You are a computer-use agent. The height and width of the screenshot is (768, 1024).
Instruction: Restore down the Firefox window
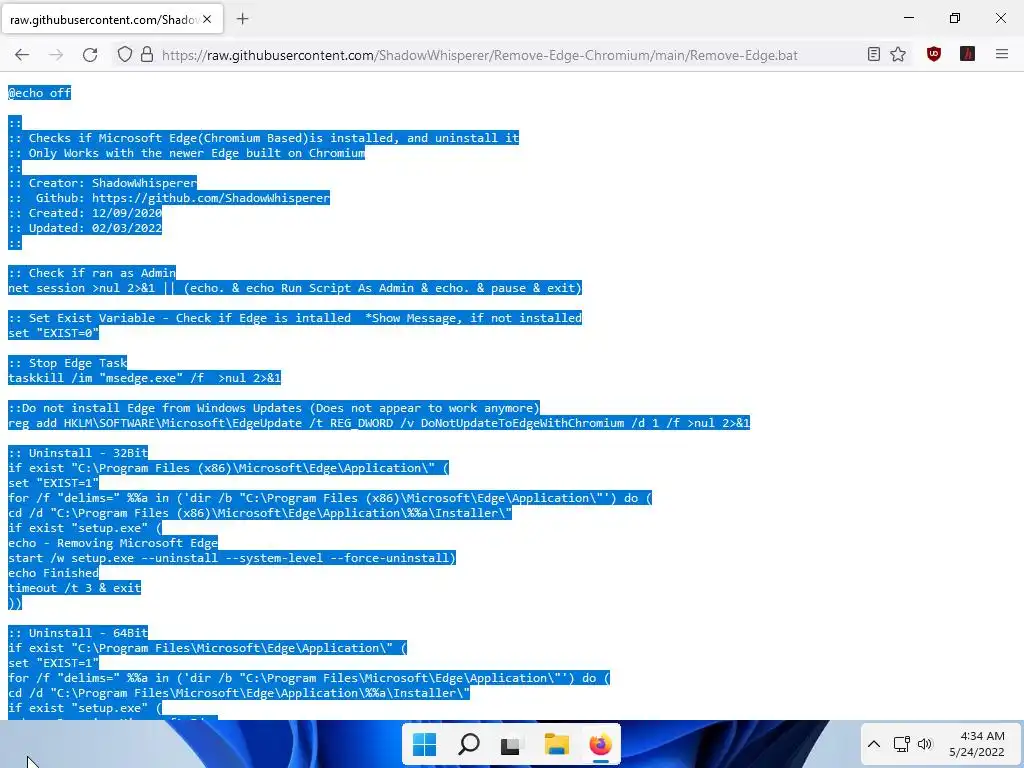[x=955, y=18]
